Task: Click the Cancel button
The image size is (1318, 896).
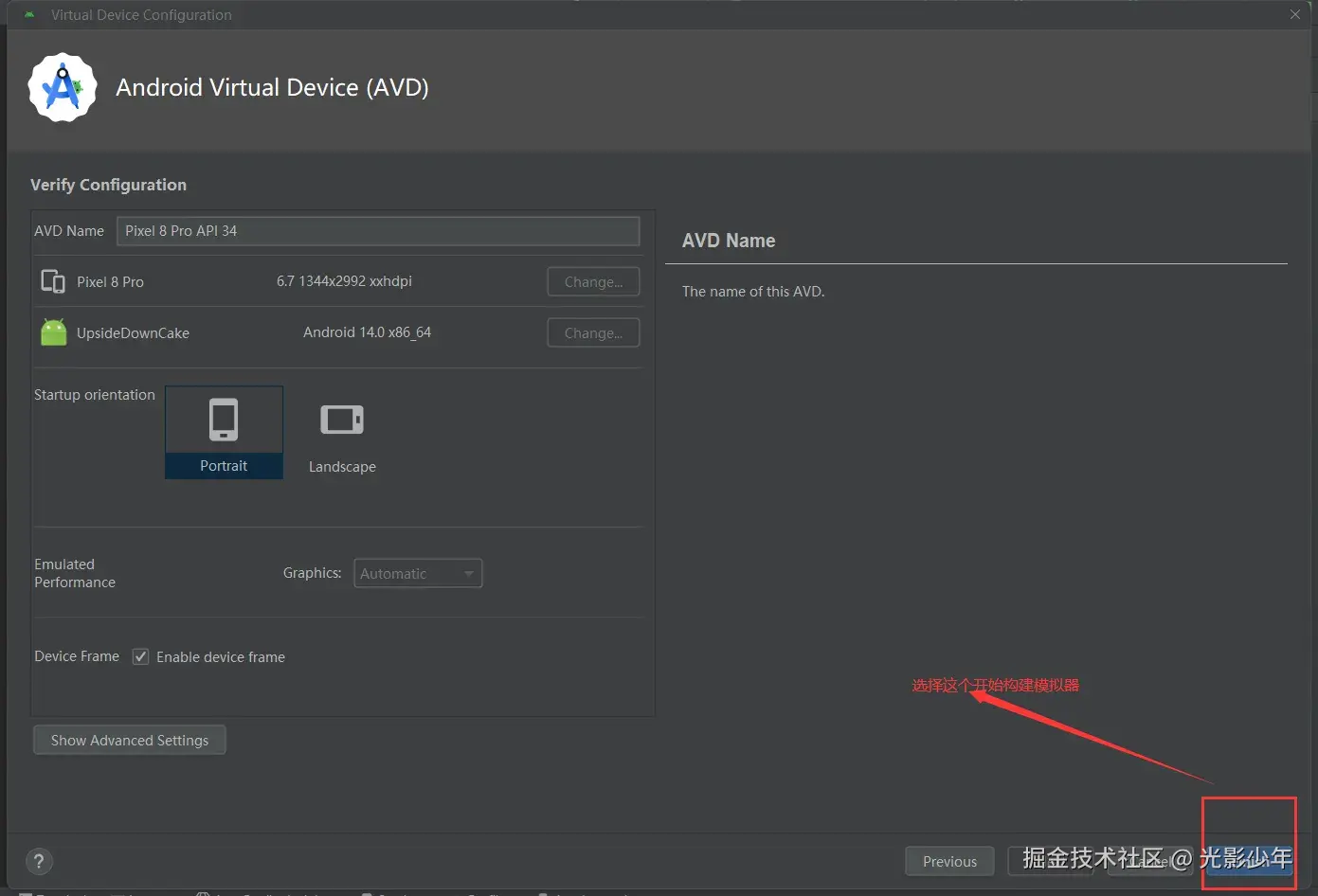Action: pyautogui.click(x=1148, y=861)
